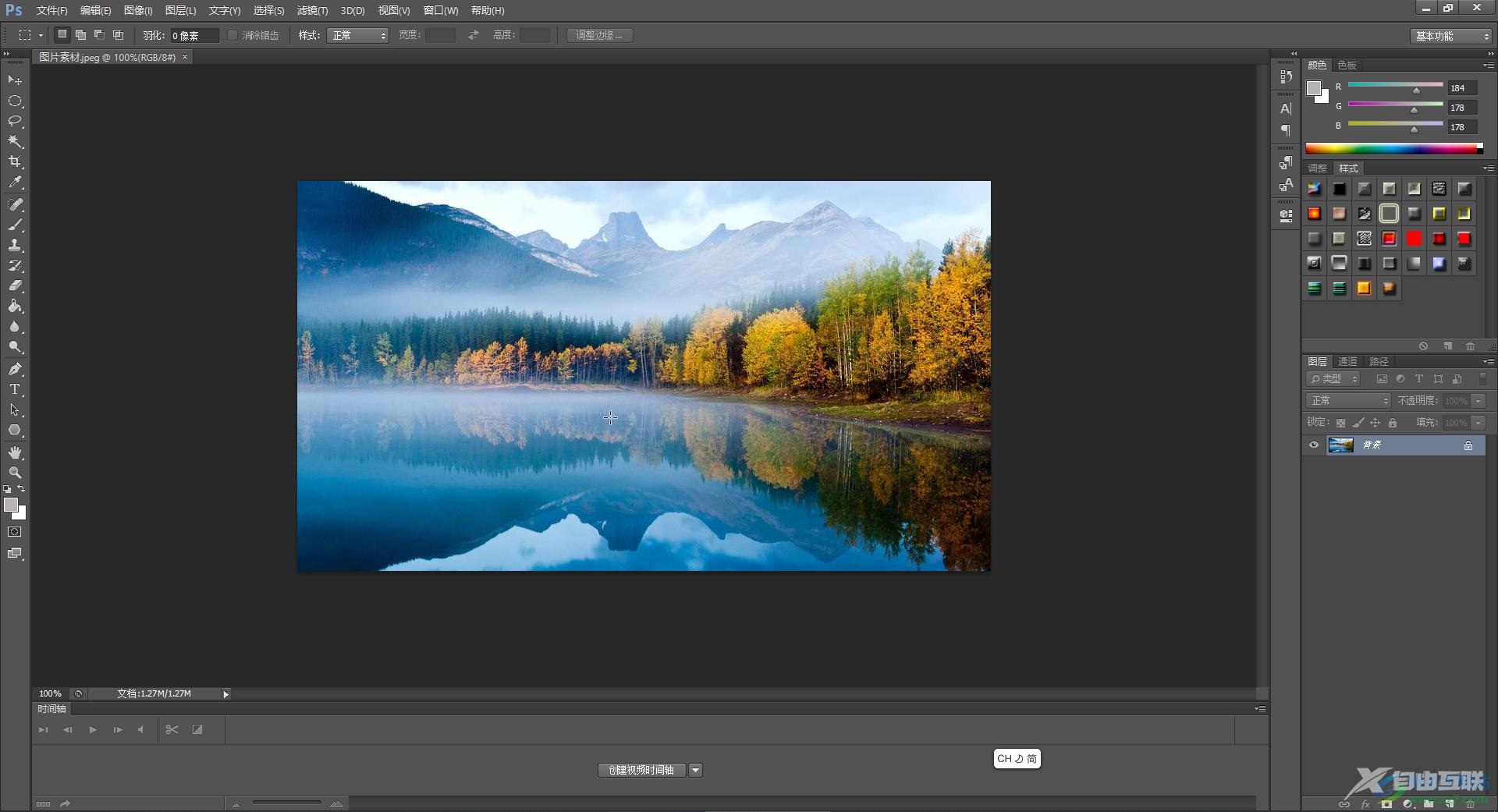Switch to the 路径 tab
Screen dimensions: 1498x812
click(x=1379, y=362)
